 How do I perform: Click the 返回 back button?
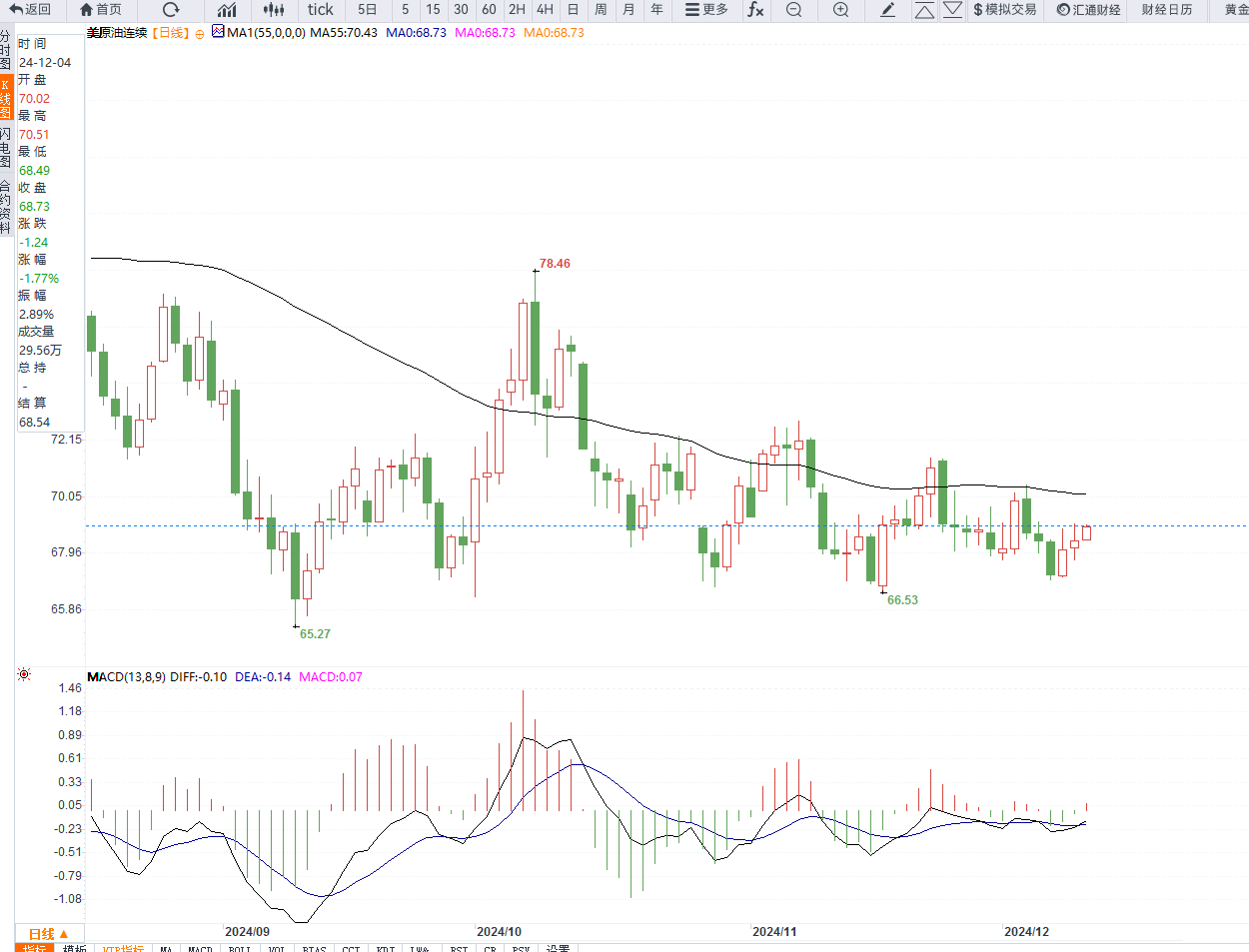(x=30, y=10)
